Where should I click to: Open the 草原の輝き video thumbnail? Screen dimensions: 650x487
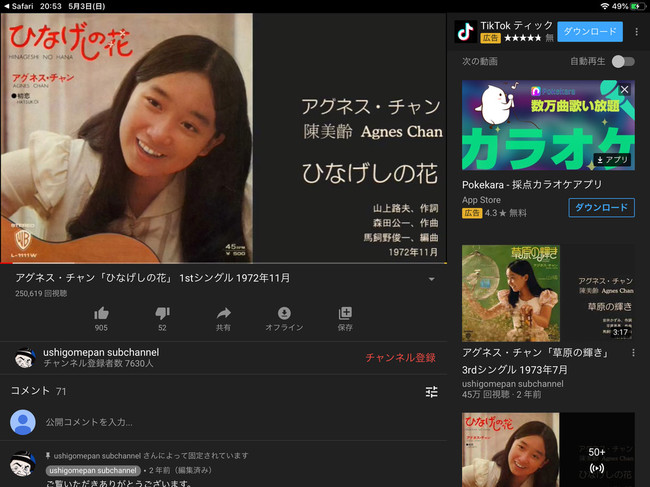click(548, 293)
